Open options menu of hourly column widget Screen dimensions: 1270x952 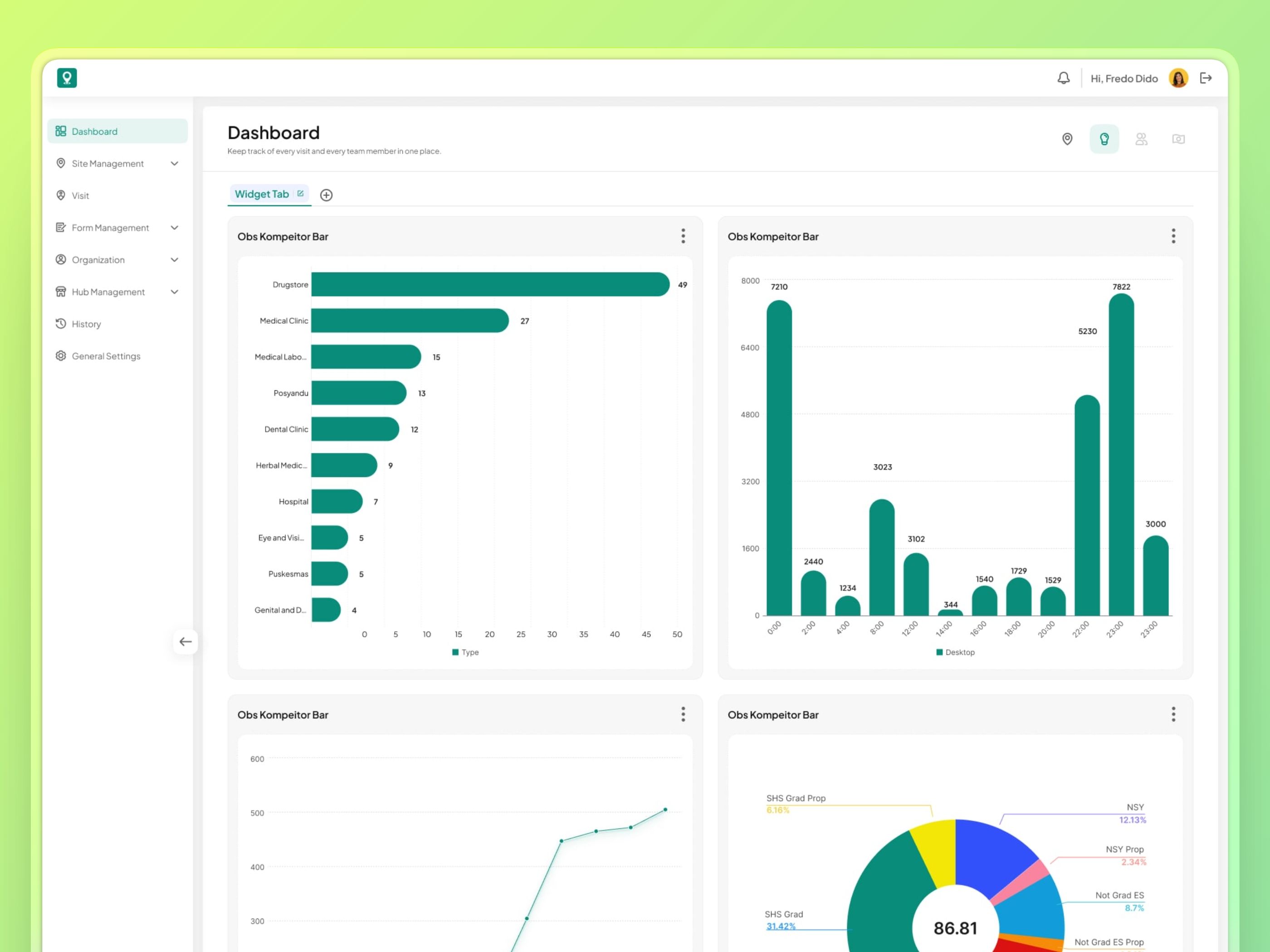[x=1173, y=236]
